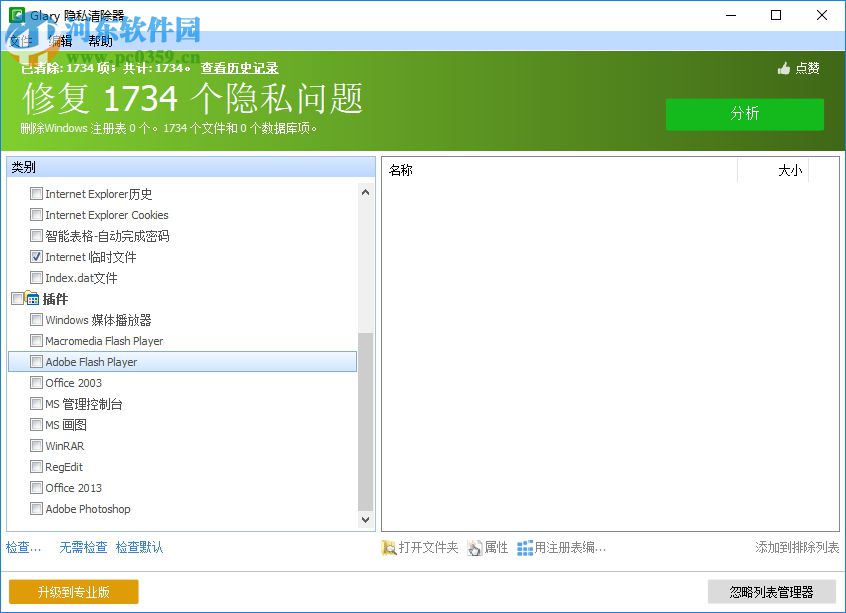Sort results by the 大小 column

tap(790, 170)
